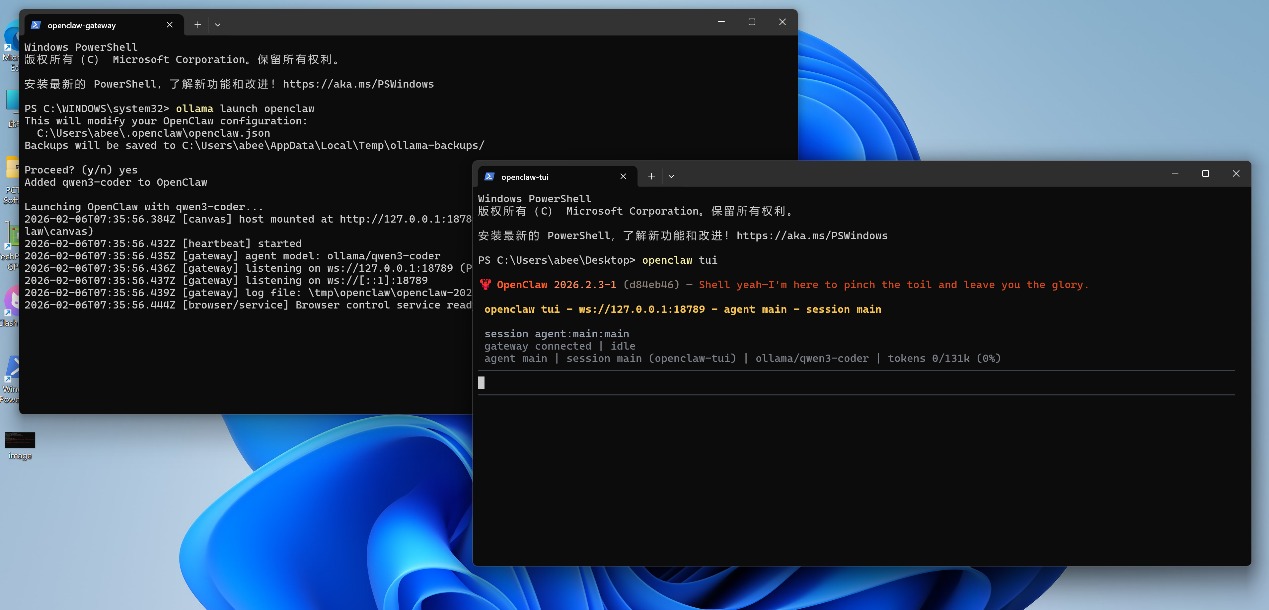1269x610 pixels.
Task: Click 'gateway connected | idle' status line
Action: 560,346
